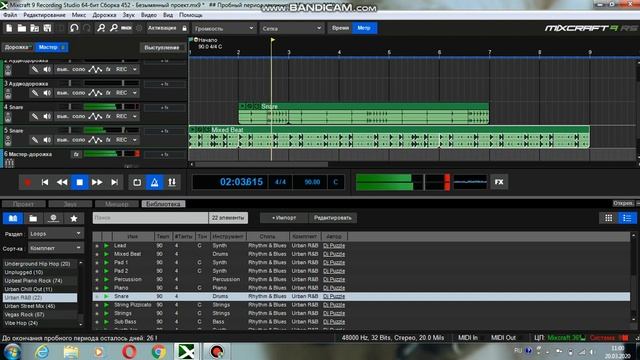The image size is (640, 360).
Task: Open fx on the 6 Мастер-дорожка row
Action: [x=76, y=154]
